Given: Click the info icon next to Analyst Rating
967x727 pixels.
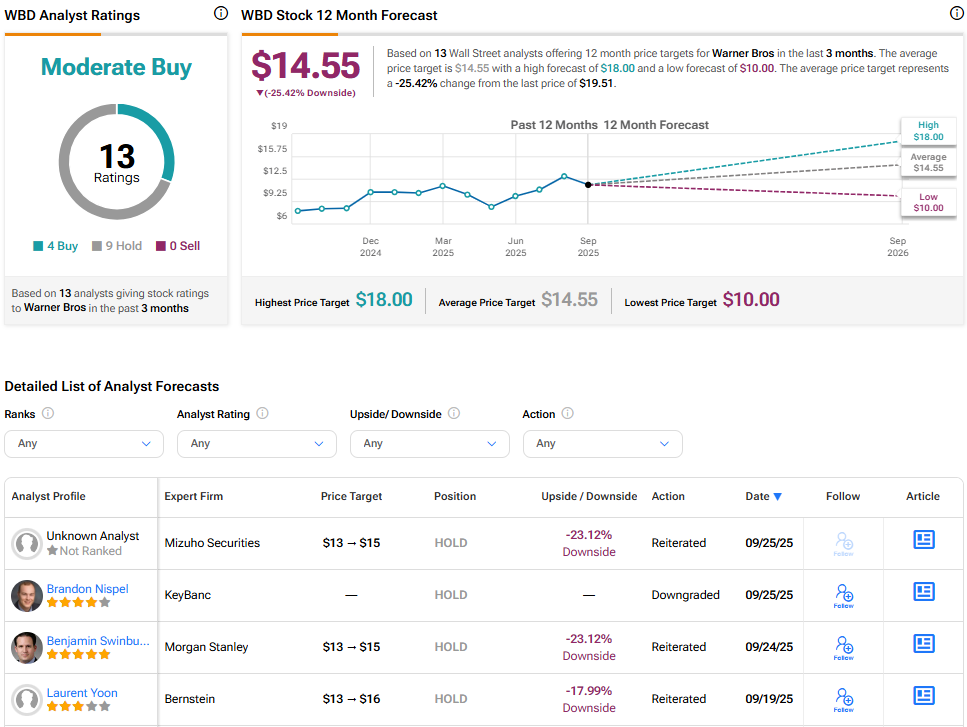Looking at the screenshot, I should (x=262, y=413).
